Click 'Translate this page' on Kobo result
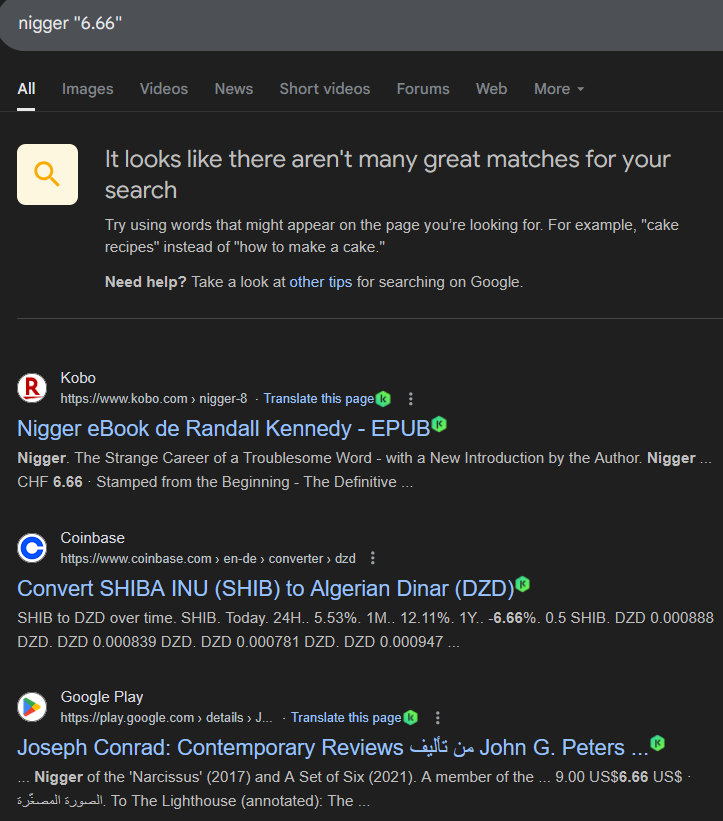The image size is (723, 821). (319, 399)
